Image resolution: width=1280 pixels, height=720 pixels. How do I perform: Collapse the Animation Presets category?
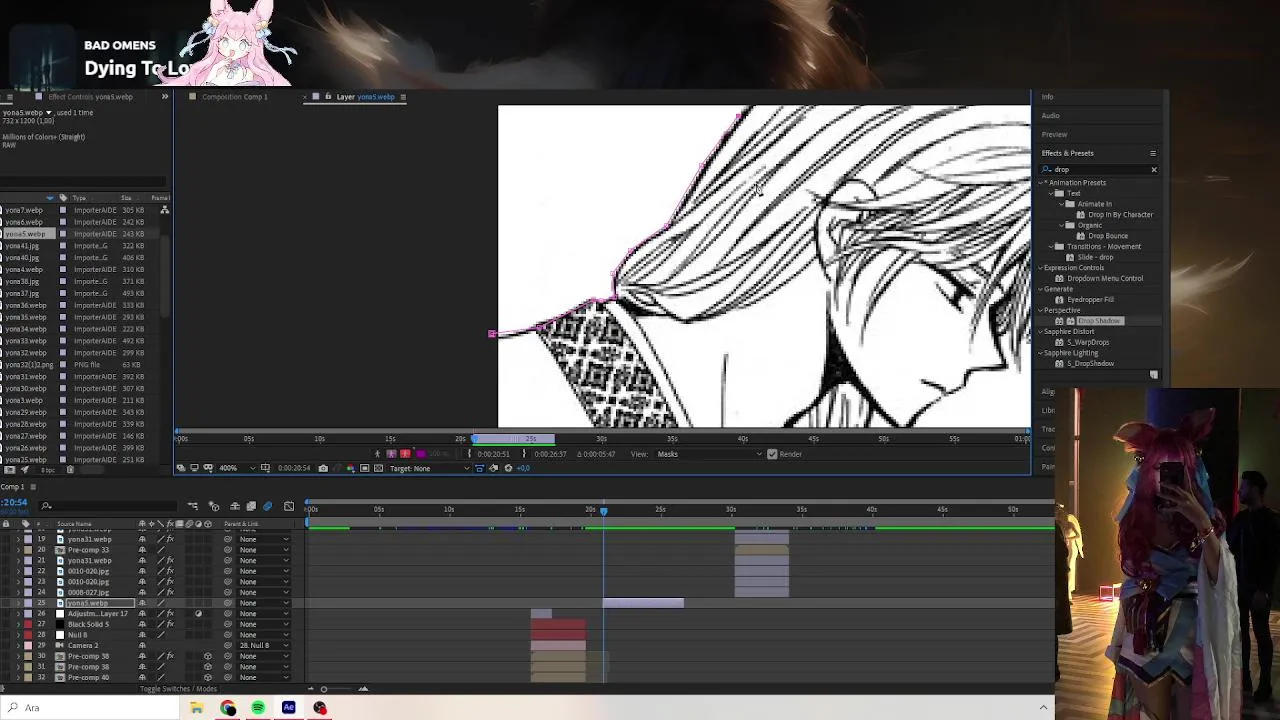click(x=1042, y=183)
